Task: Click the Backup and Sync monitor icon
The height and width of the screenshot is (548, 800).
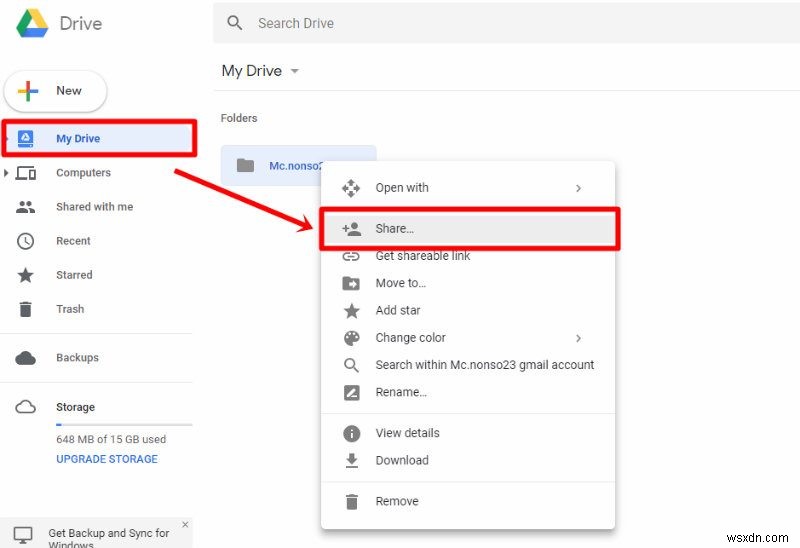Action: point(23,535)
